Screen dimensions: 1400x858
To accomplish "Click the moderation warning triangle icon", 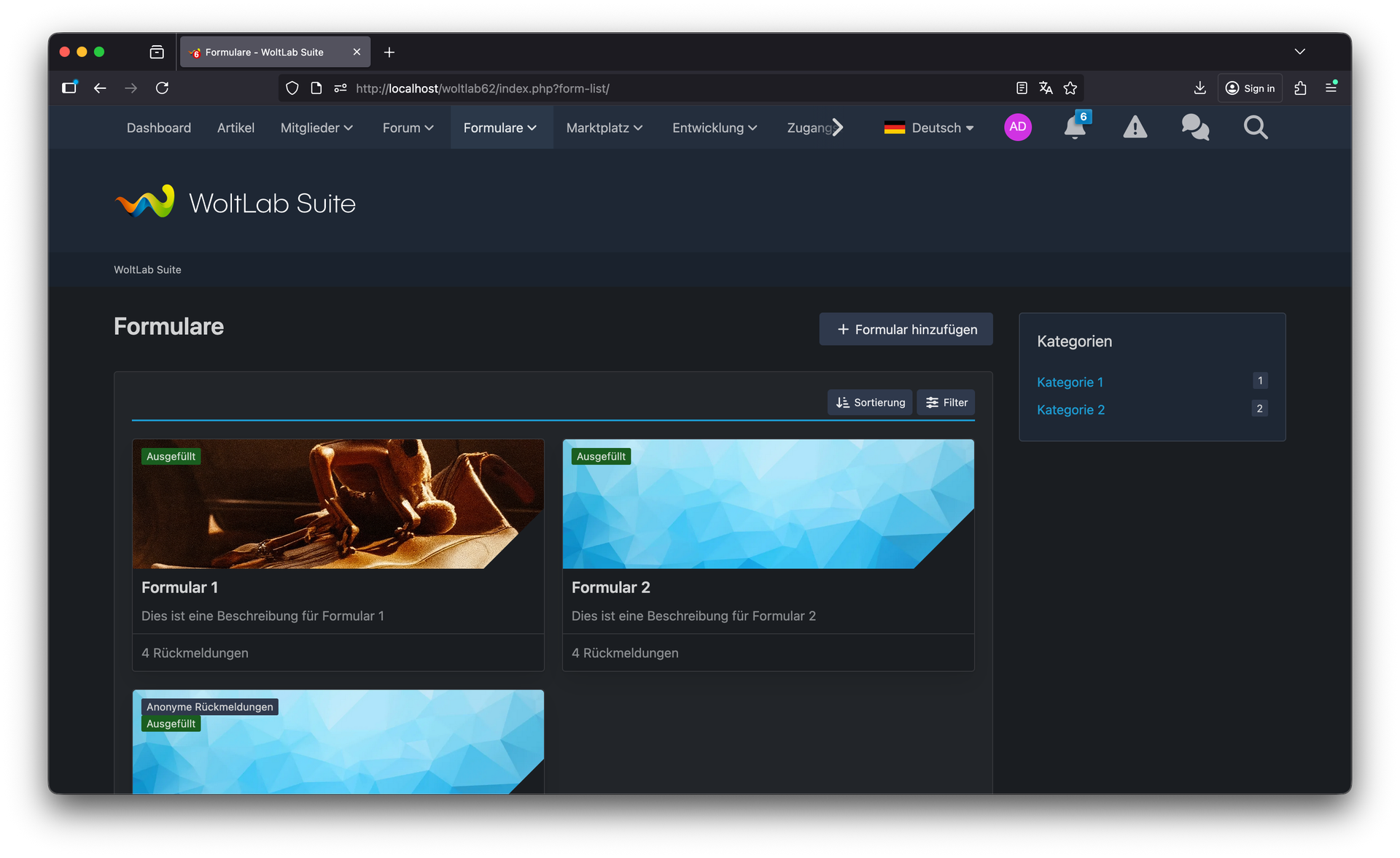I will (x=1135, y=128).
